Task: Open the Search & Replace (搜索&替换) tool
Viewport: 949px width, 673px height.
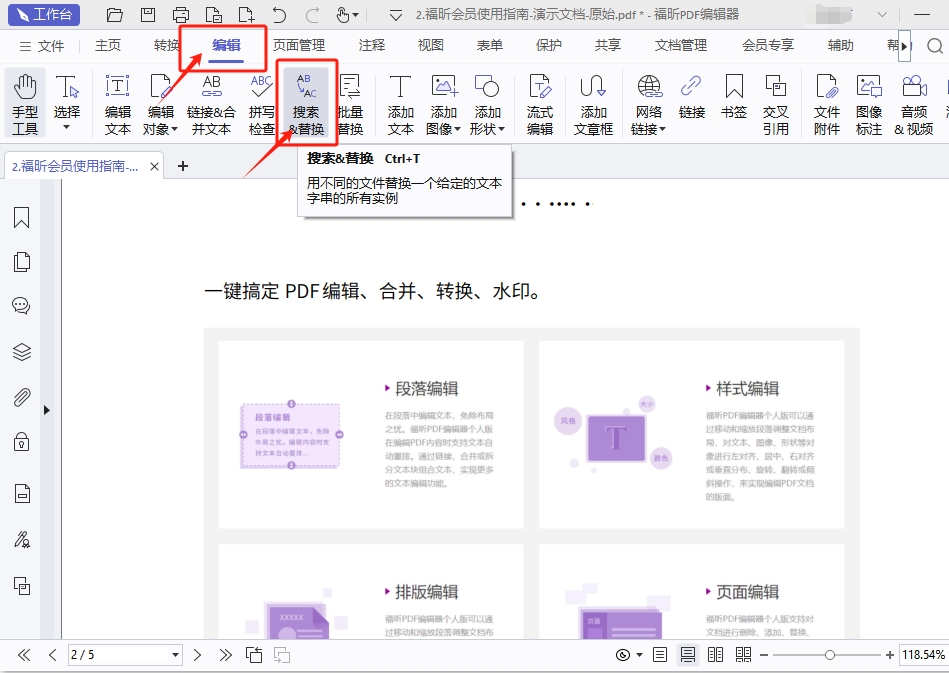Action: (306, 104)
